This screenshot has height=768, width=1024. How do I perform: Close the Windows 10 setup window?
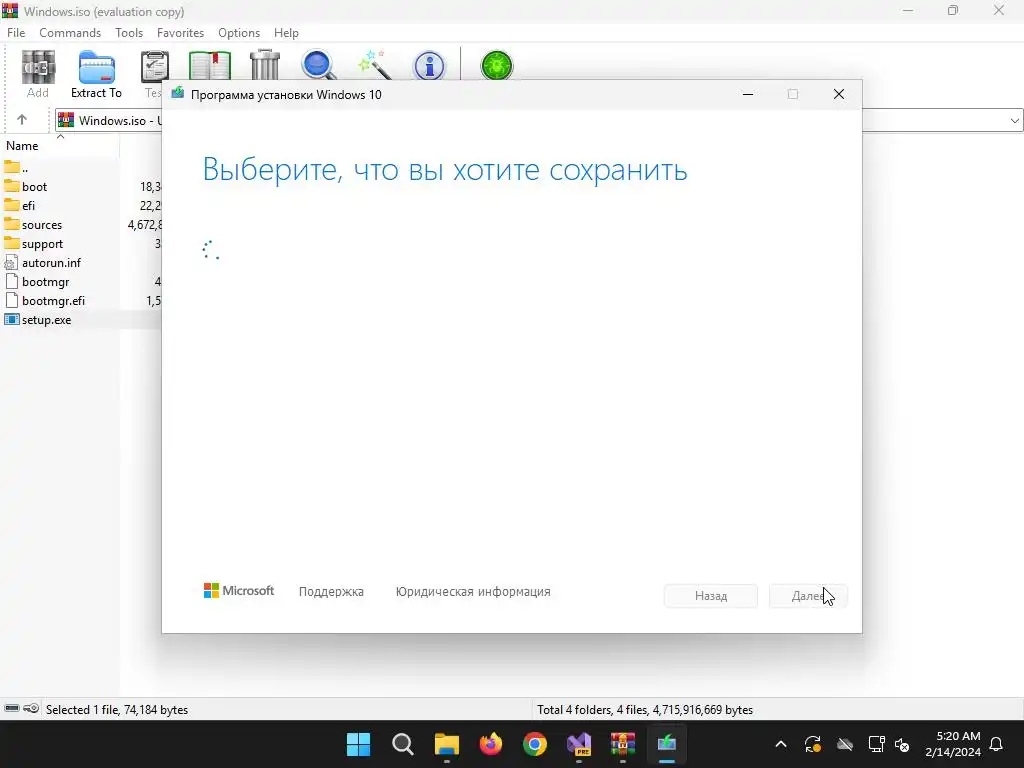tap(839, 95)
